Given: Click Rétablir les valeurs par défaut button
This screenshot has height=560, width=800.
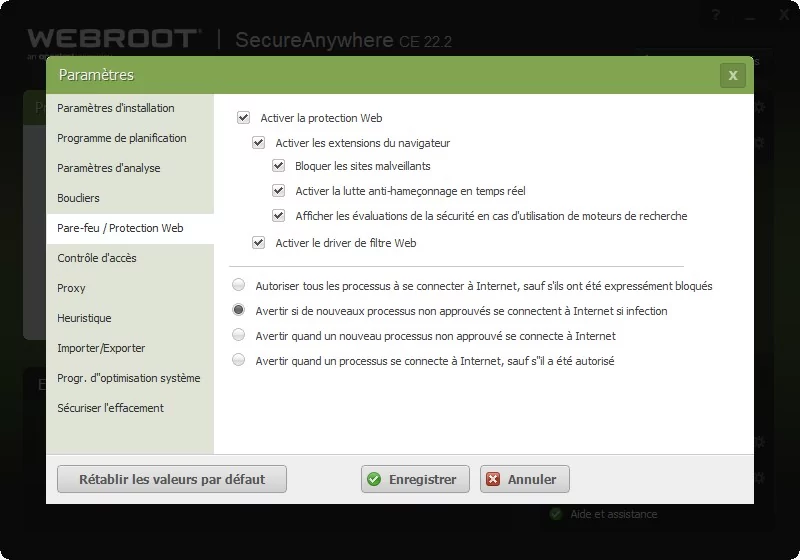Looking at the screenshot, I should click(172, 479).
